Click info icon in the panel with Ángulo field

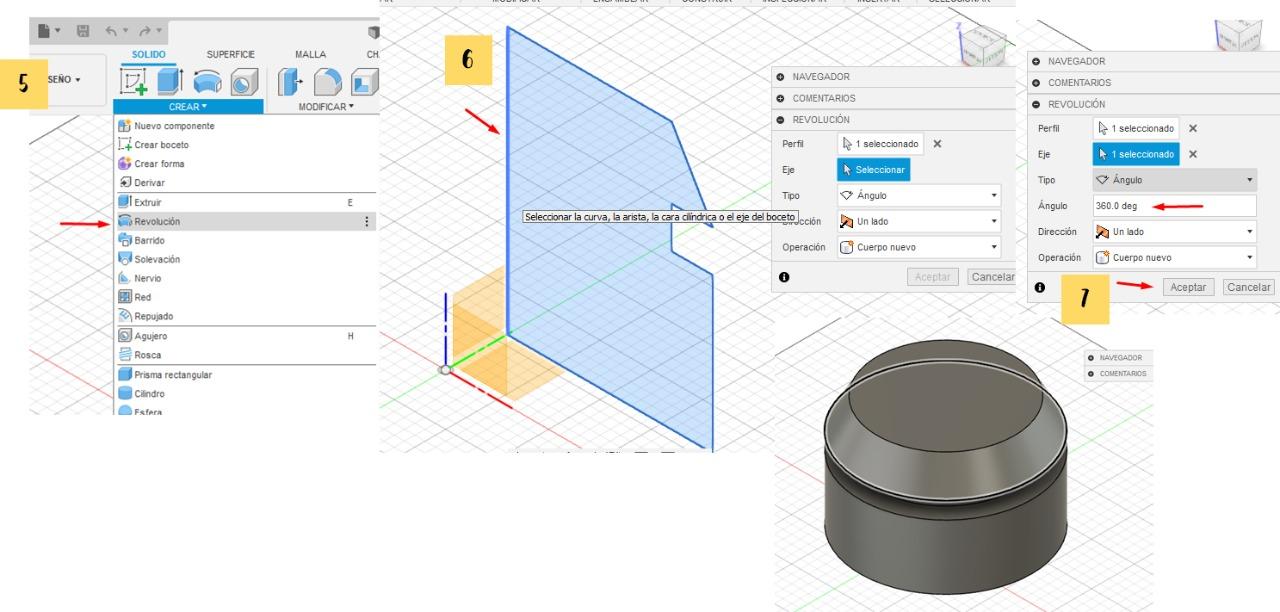(x=1040, y=287)
